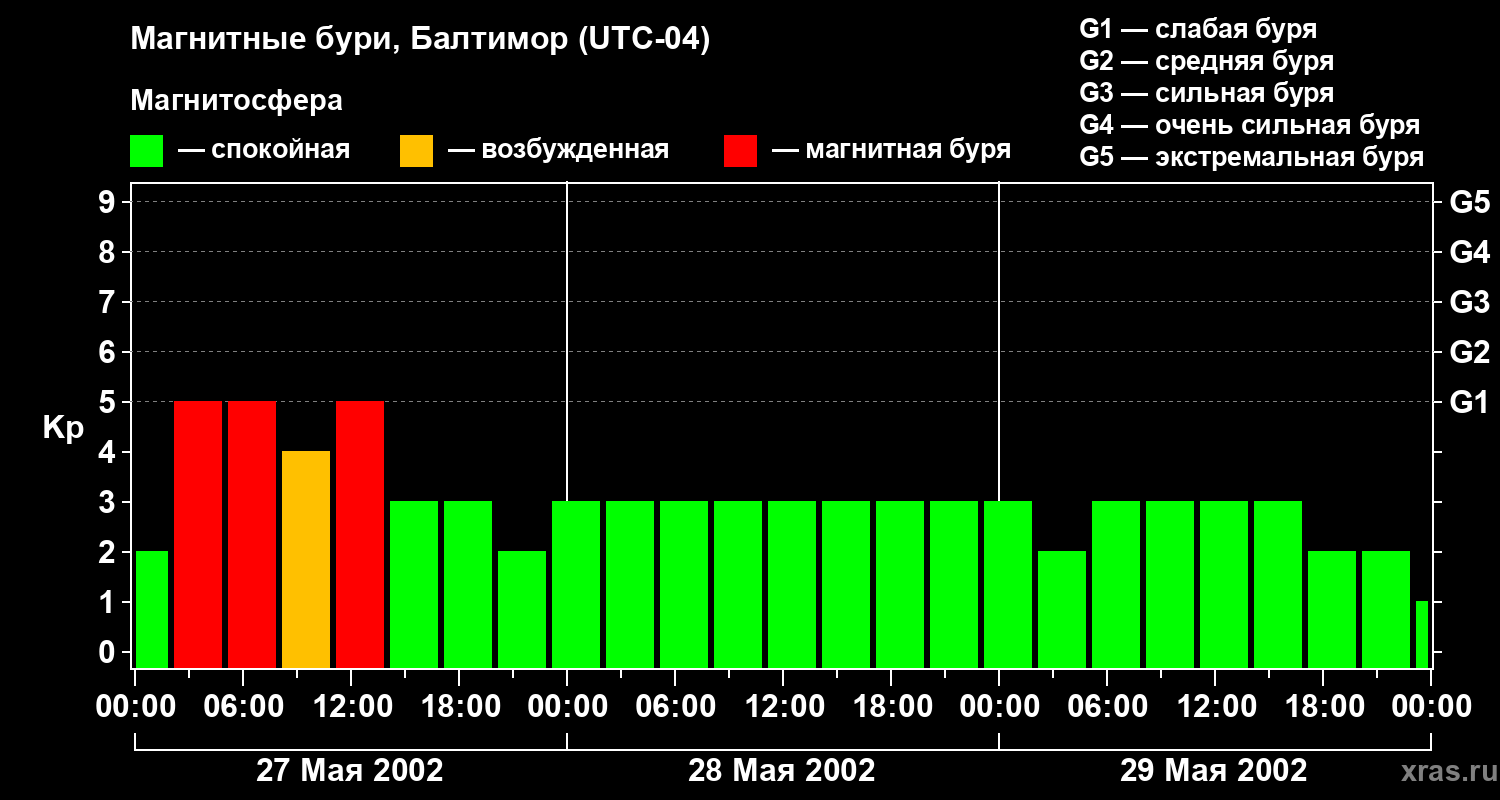Click the 'G4 — очень сильная буря' line
Viewport: 1500px width, 800px height.
tap(1250, 125)
